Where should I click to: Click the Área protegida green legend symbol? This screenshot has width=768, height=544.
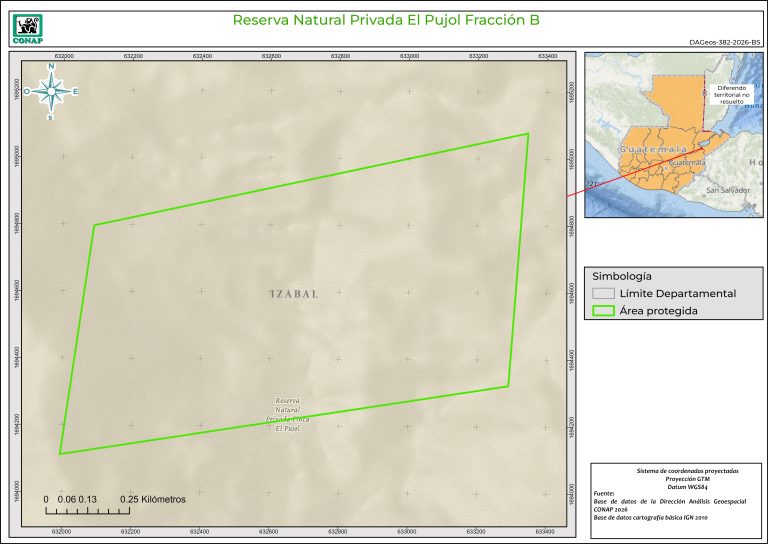click(602, 311)
